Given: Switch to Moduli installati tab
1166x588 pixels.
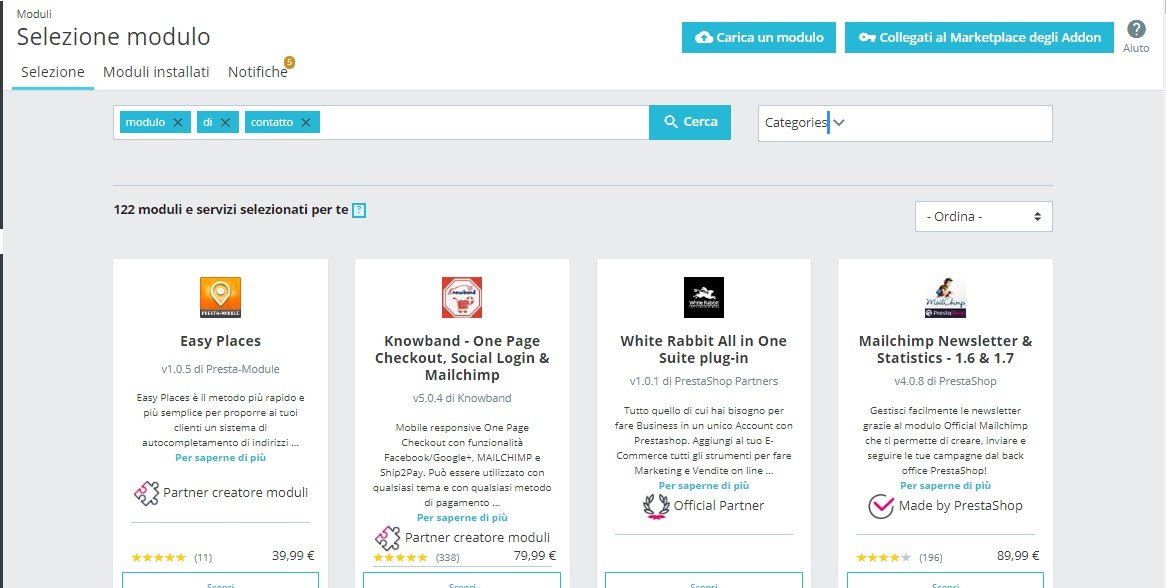Looking at the screenshot, I should point(156,72).
